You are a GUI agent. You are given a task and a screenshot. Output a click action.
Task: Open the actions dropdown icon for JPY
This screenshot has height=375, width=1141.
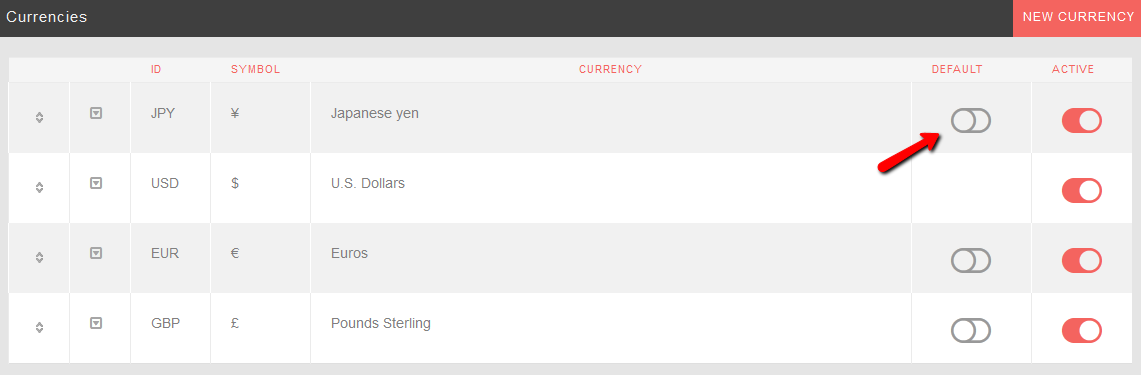pyautogui.click(x=95, y=113)
